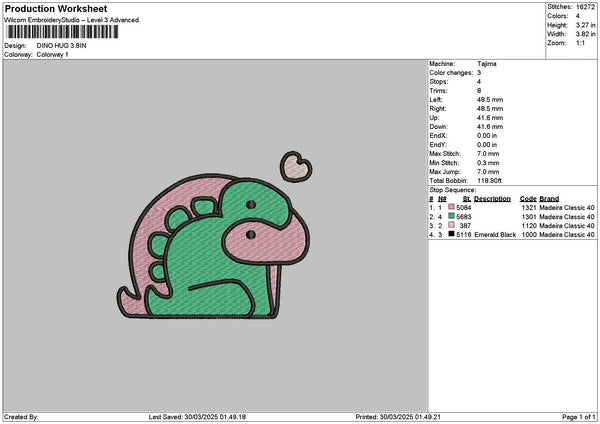Click the Machine value Tajima

point(487,64)
